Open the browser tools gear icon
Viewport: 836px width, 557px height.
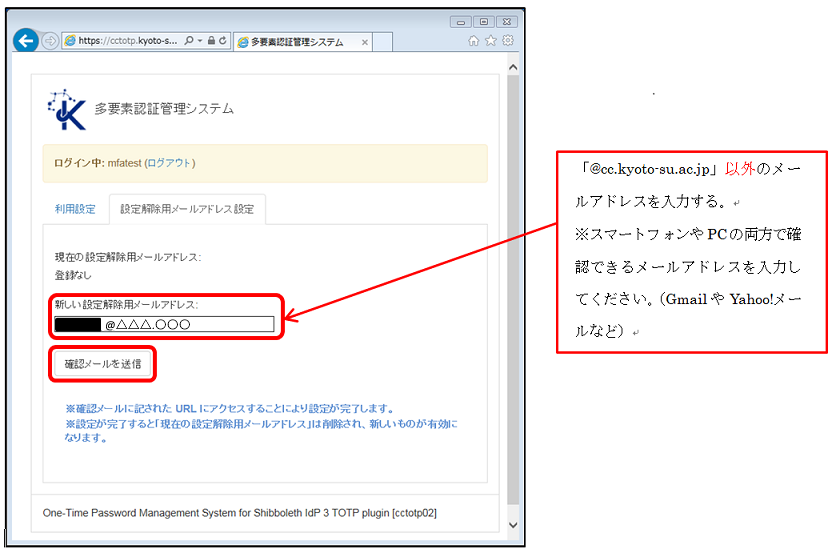[x=508, y=41]
